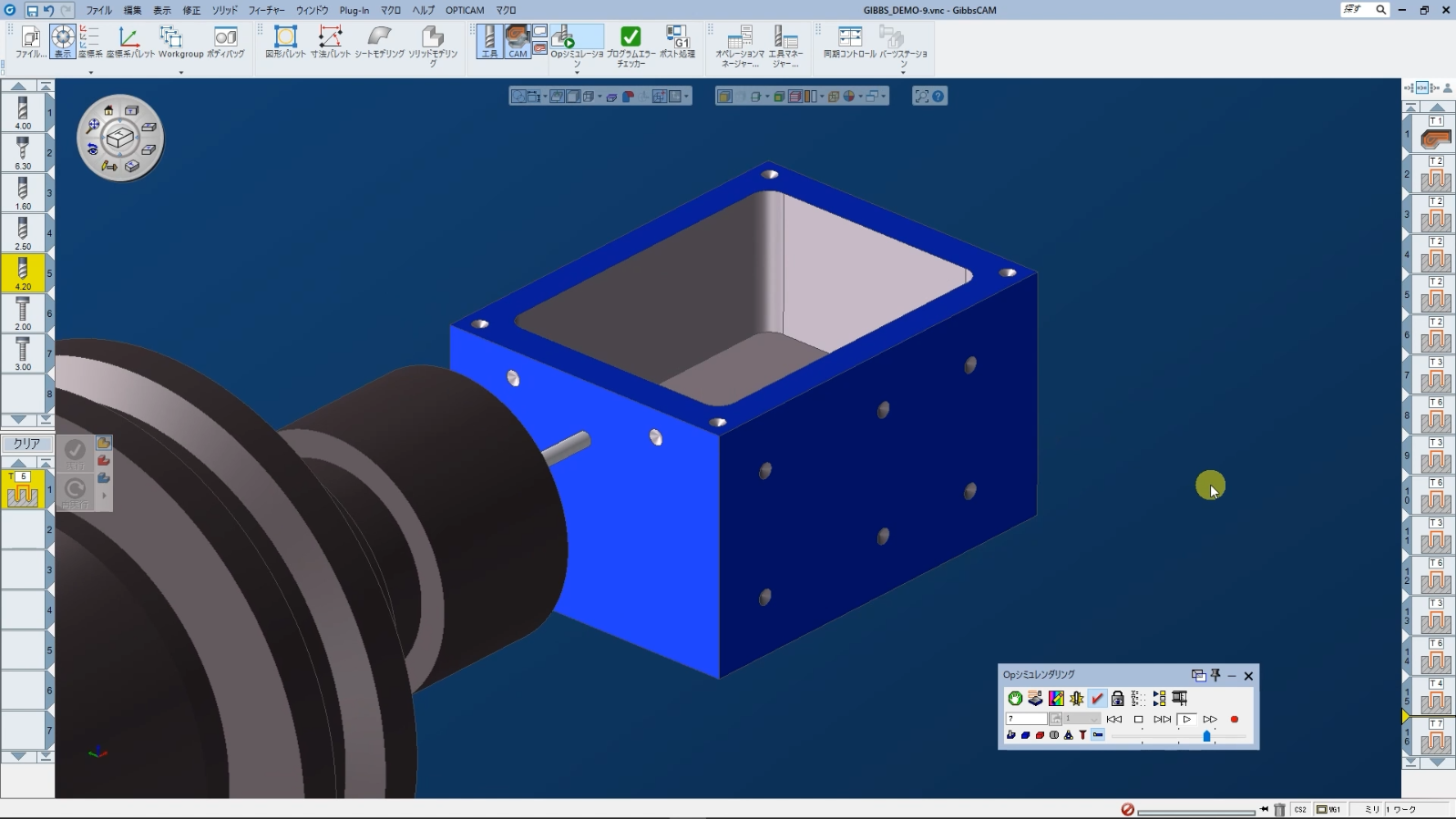Click the rewind playback control
Image resolution: width=1456 pixels, height=819 pixels.
click(x=1113, y=719)
